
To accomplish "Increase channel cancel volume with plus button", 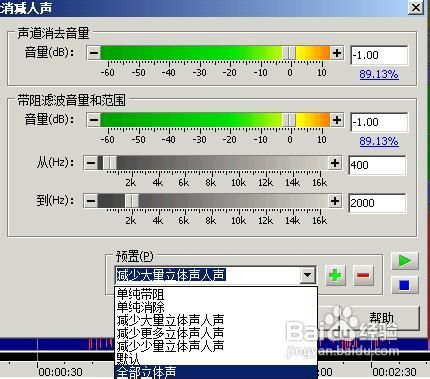I will pos(337,53).
